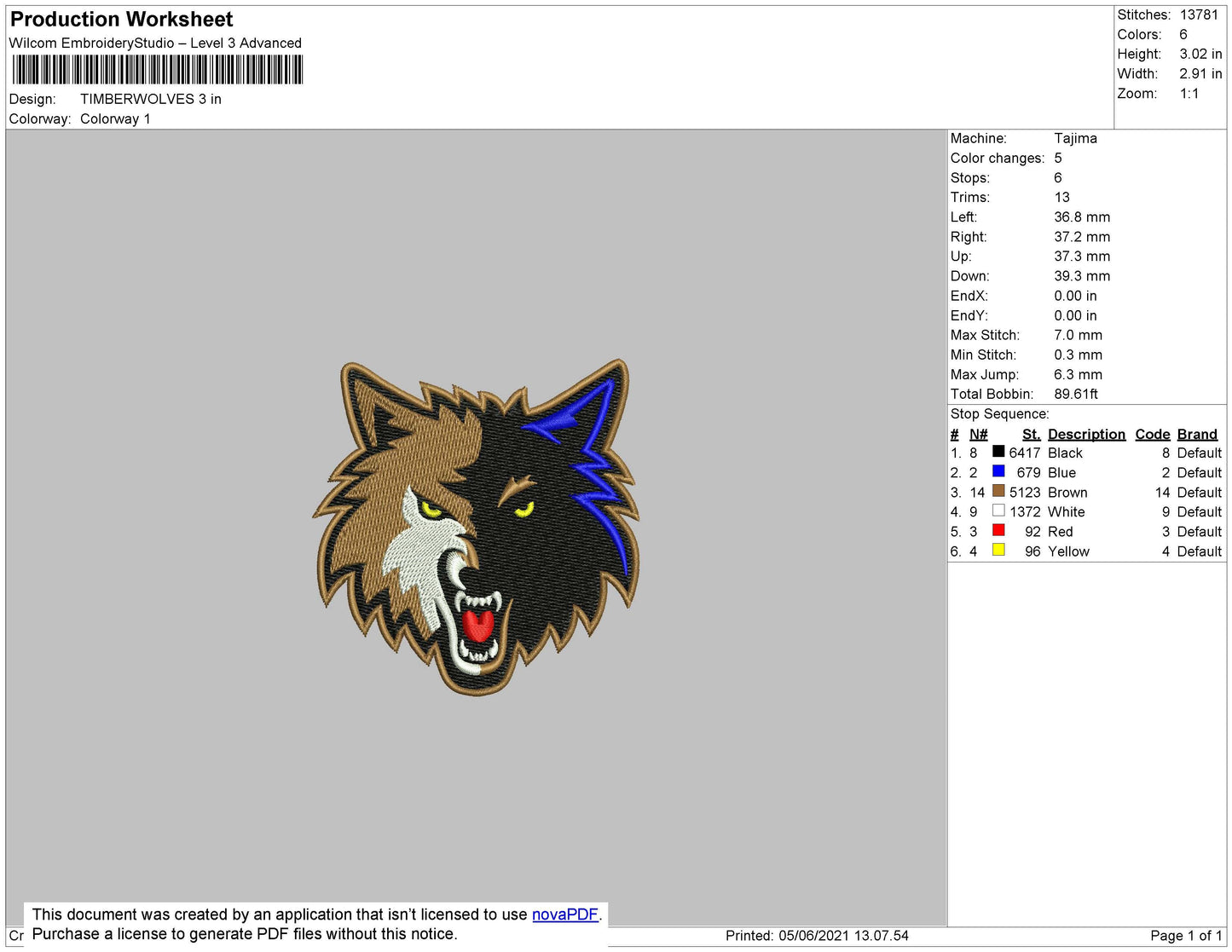The image size is (1232, 952).
Task: Select the Brown thread color swatch
Action: tap(998, 491)
